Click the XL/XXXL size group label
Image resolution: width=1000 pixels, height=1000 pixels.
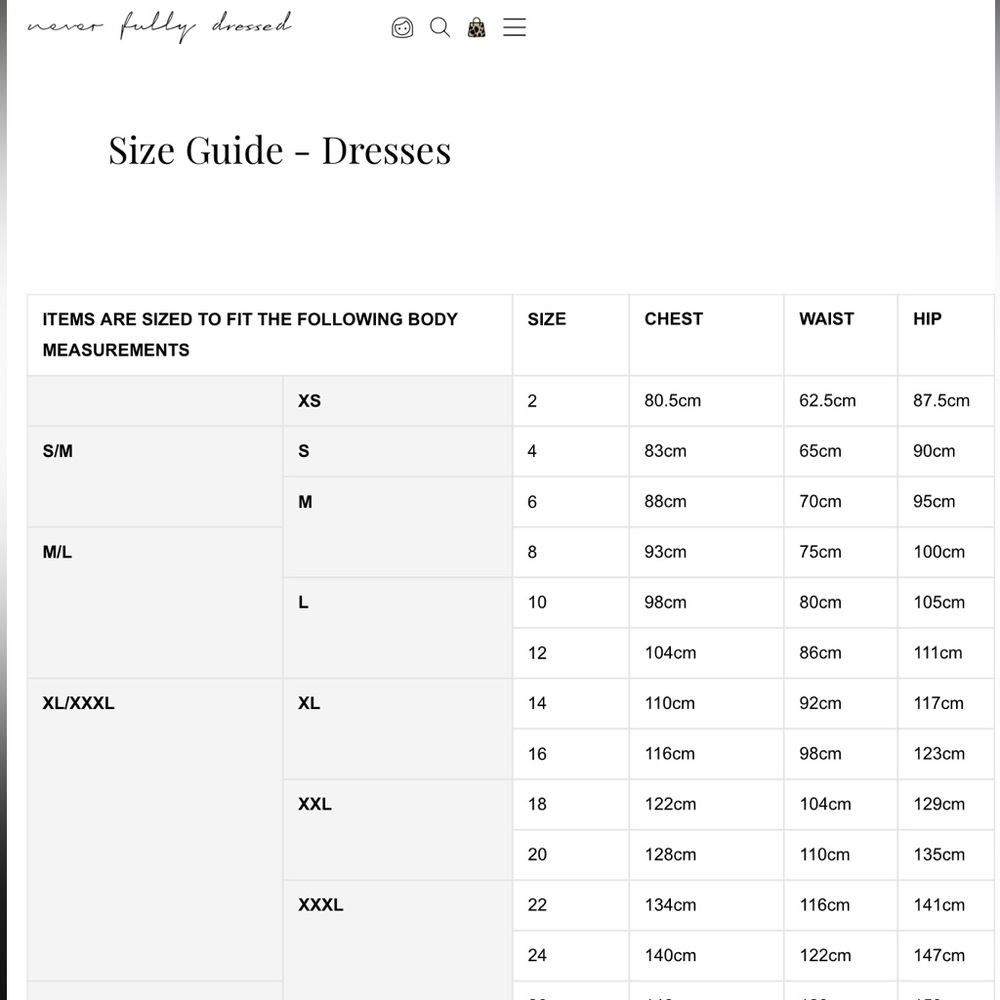coord(78,703)
